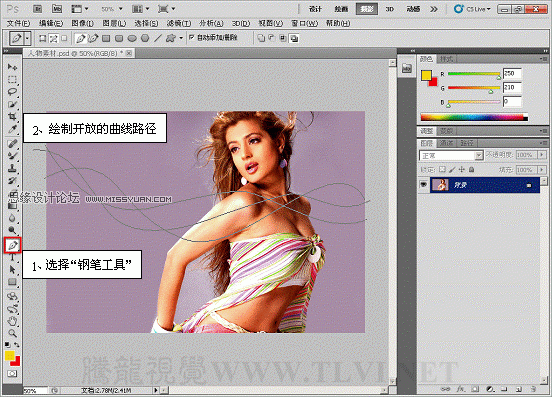Select the Move tool
The height and width of the screenshot is (397, 552).
point(12,67)
